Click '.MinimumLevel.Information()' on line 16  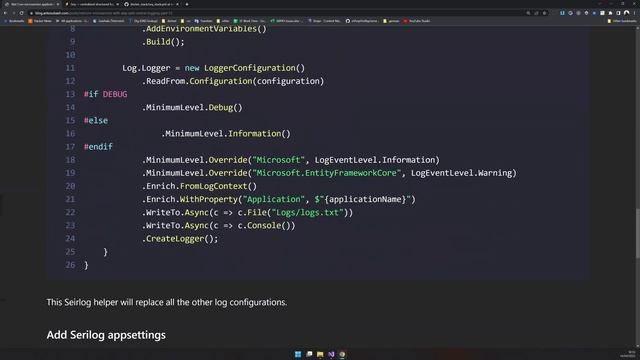pyautogui.click(x=226, y=134)
